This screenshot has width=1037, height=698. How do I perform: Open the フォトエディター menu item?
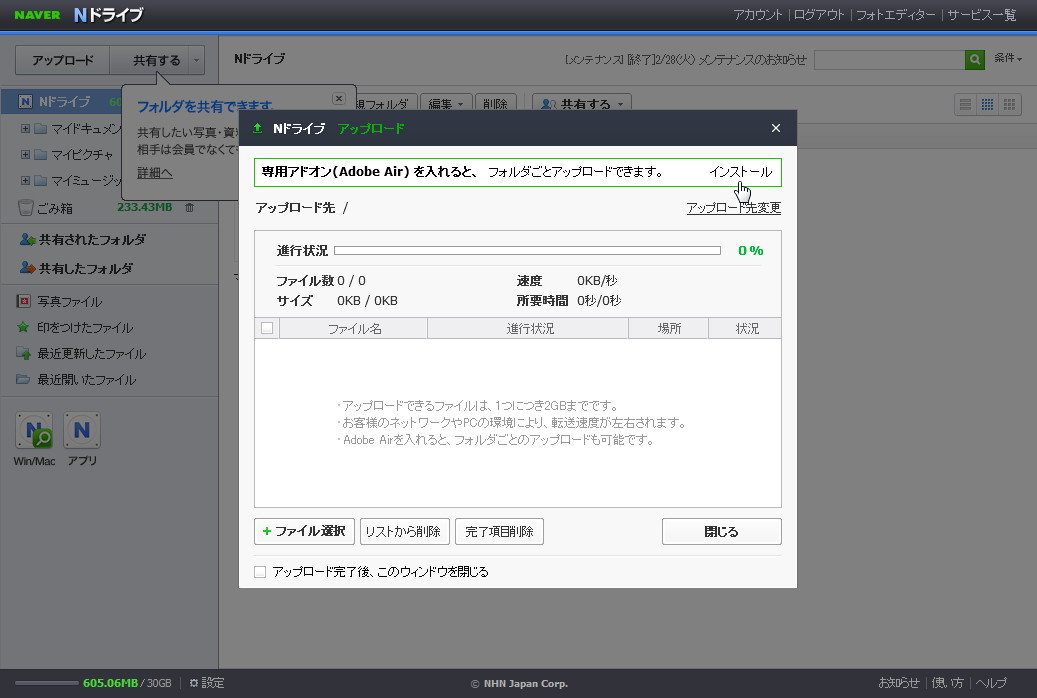click(896, 15)
